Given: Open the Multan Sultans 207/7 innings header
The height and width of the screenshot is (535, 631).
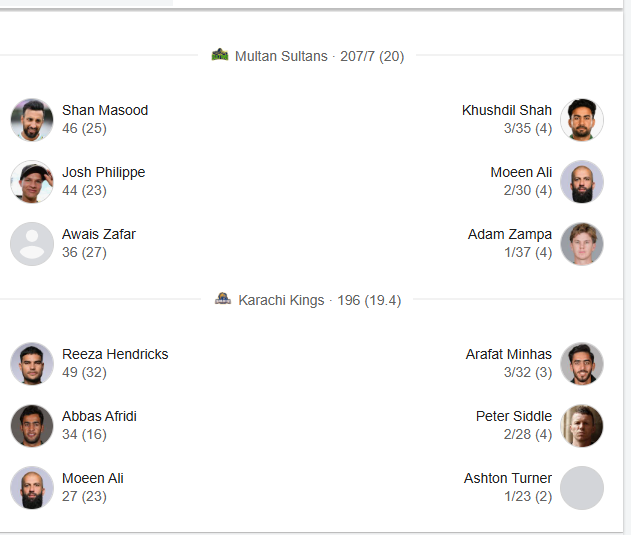Looking at the screenshot, I should click(319, 56).
